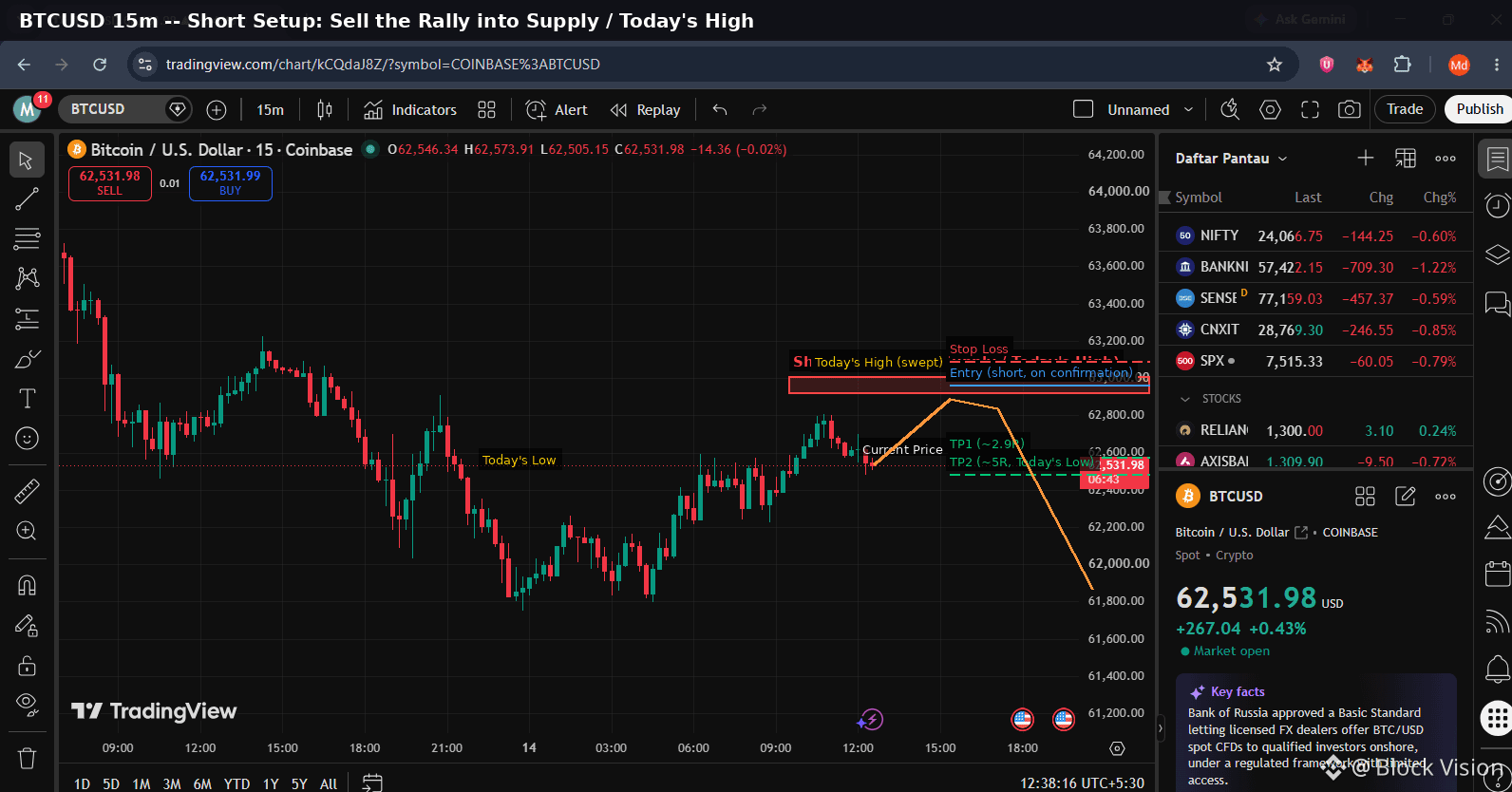Select the text annotation tool
Screen dimensions: 1512x792
tap(27, 399)
